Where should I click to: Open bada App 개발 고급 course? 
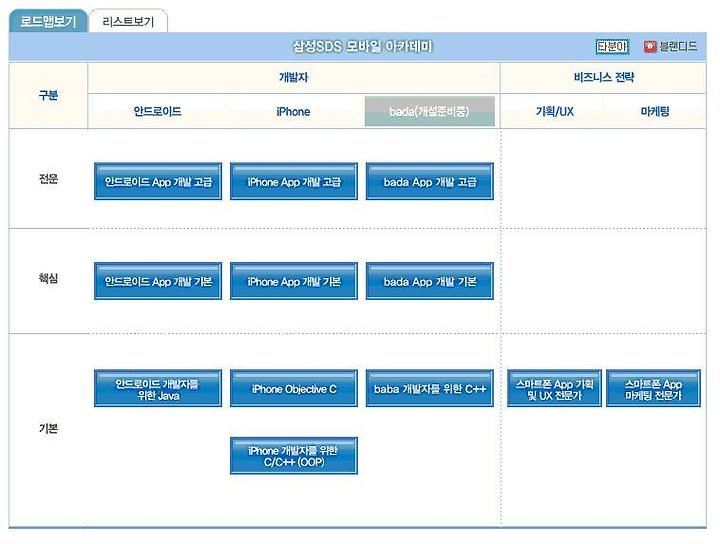[x=430, y=181]
